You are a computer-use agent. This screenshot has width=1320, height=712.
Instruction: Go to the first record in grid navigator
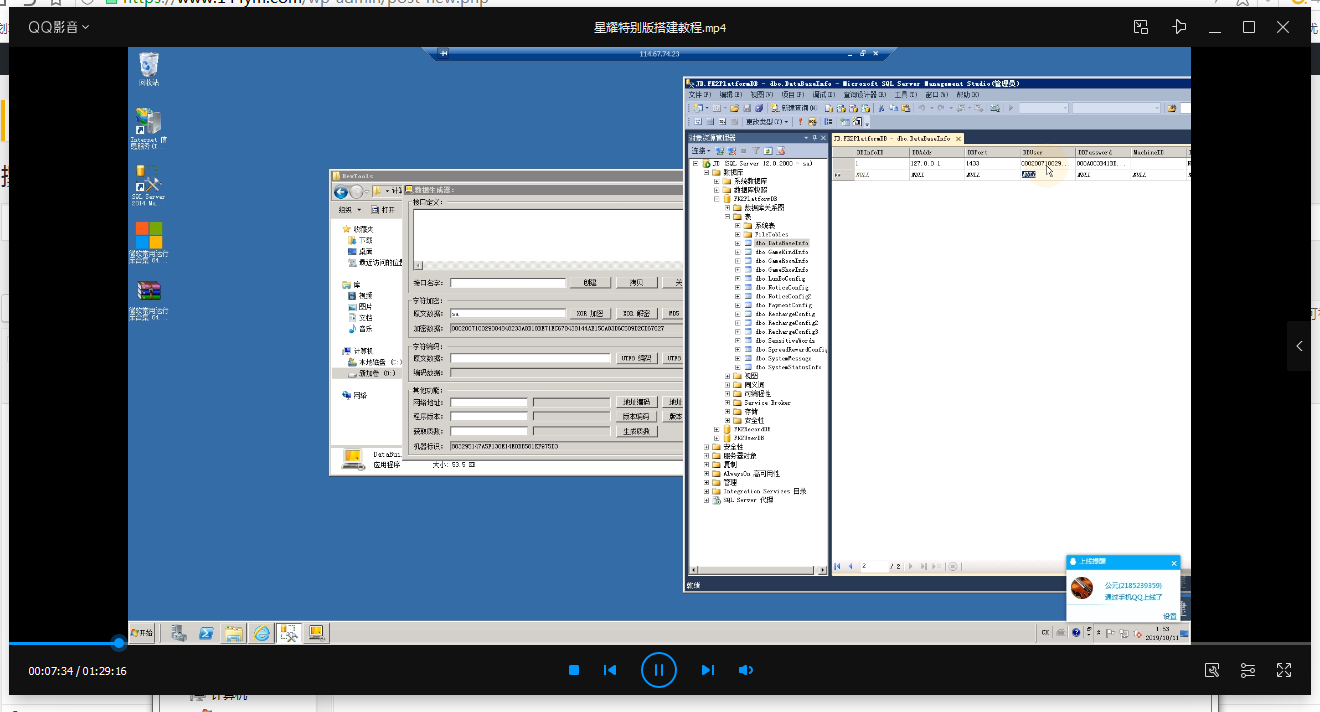coord(838,566)
